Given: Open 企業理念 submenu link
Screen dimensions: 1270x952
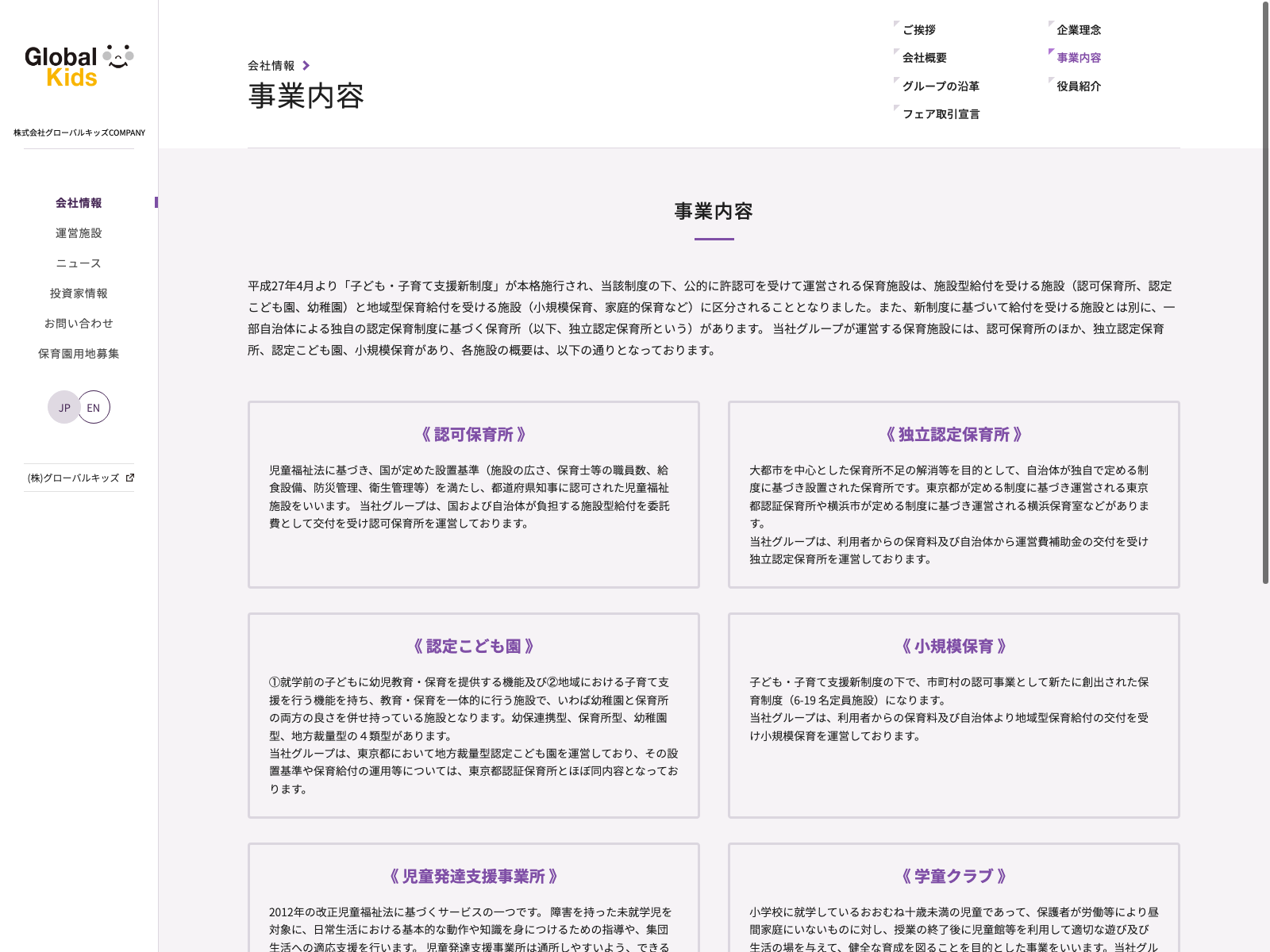Looking at the screenshot, I should click(1079, 30).
